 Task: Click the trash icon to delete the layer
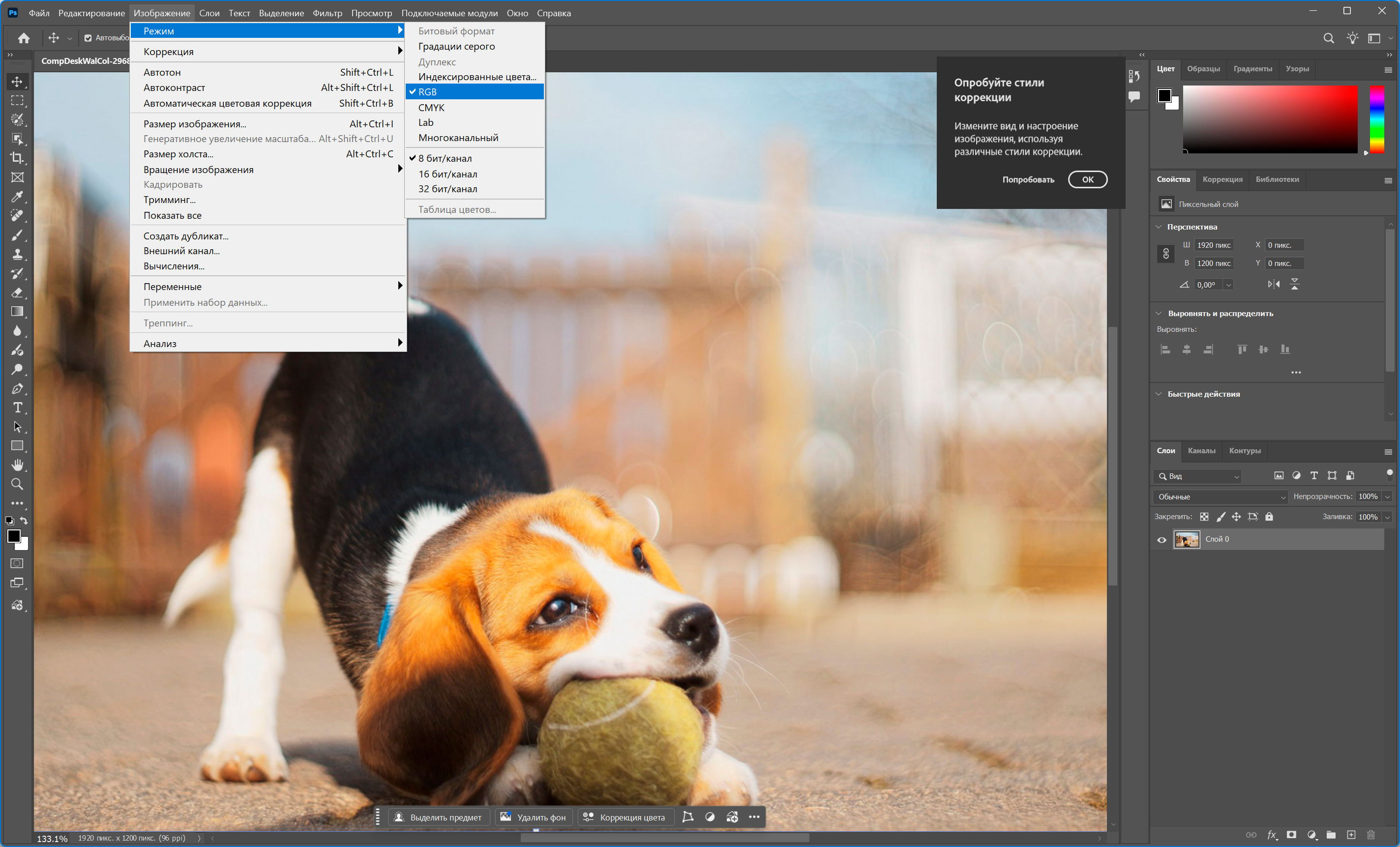click(x=1370, y=835)
